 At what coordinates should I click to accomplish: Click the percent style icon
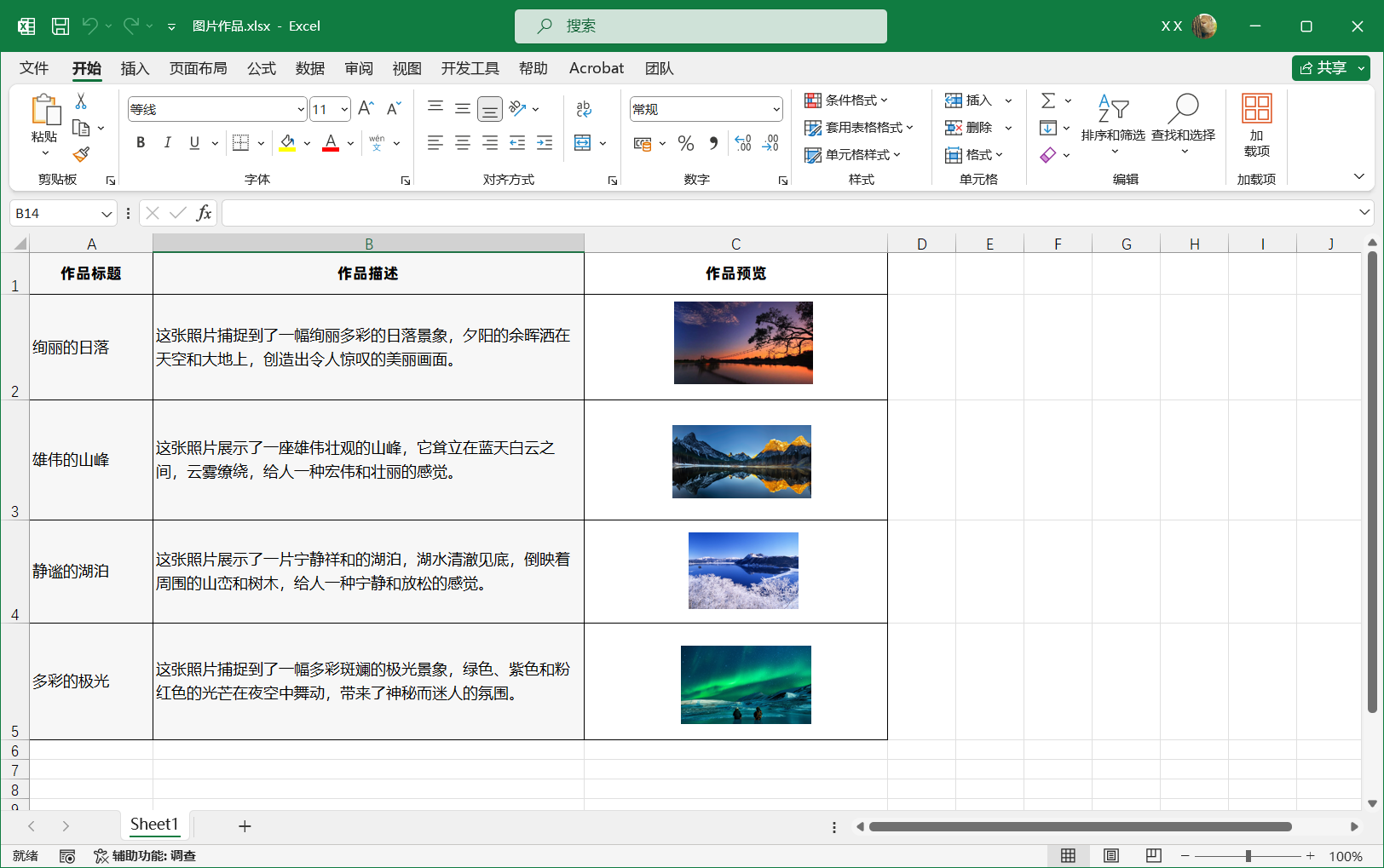pos(685,143)
